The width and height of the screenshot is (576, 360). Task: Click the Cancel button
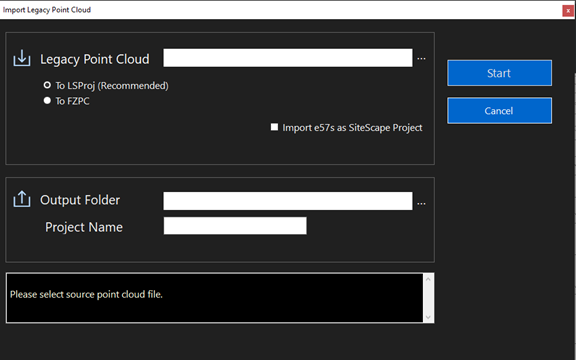click(499, 111)
